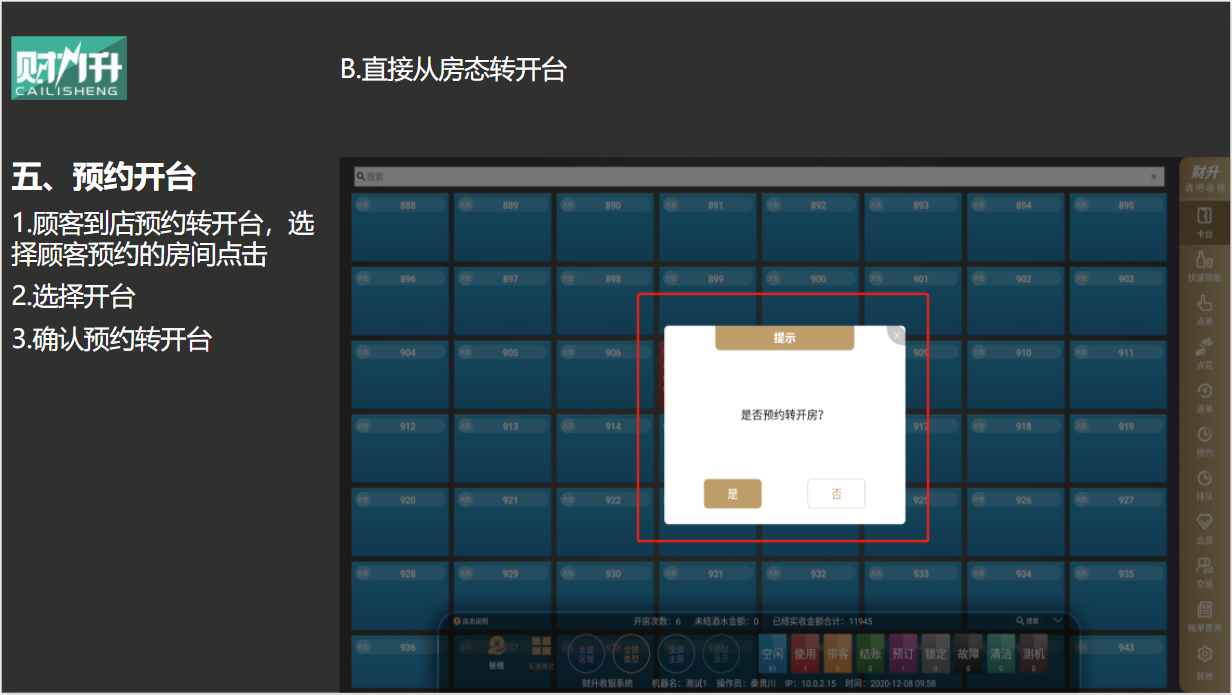Select room 927 tile
1232x695 pixels.
pyautogui.click(x=1119, y=522)
